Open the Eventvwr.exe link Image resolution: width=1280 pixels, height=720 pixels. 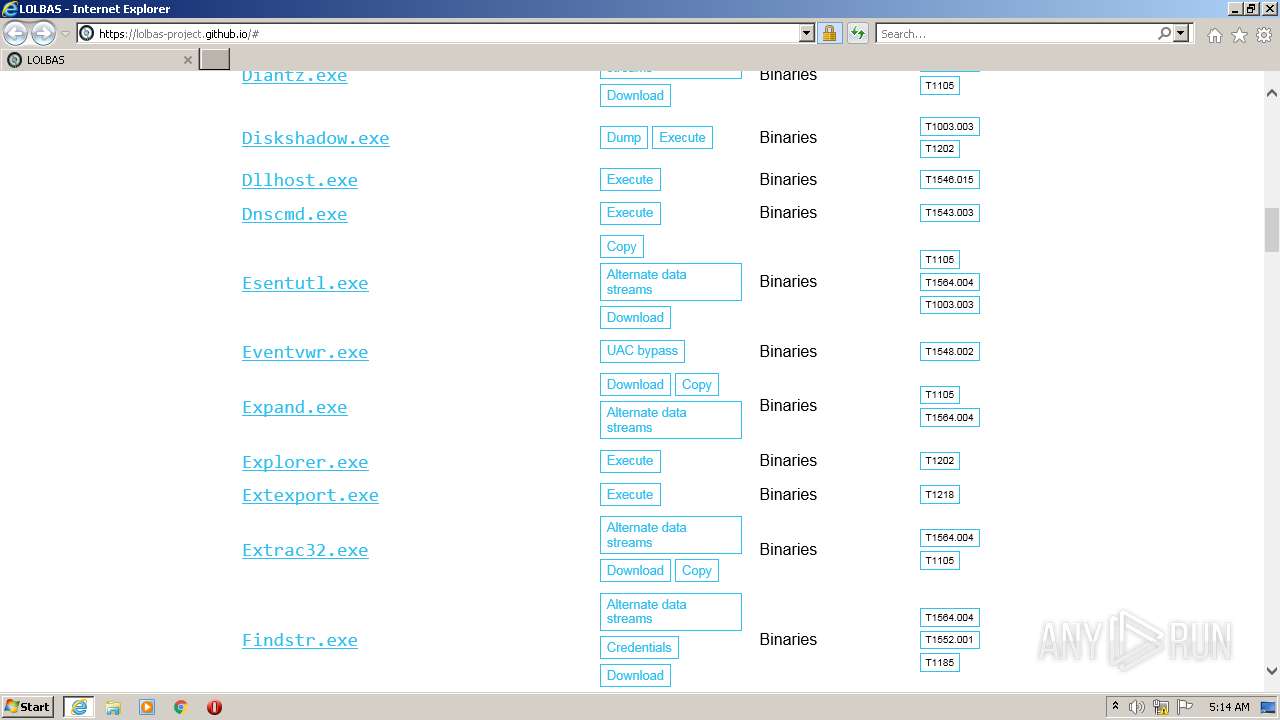coord(305,352)
